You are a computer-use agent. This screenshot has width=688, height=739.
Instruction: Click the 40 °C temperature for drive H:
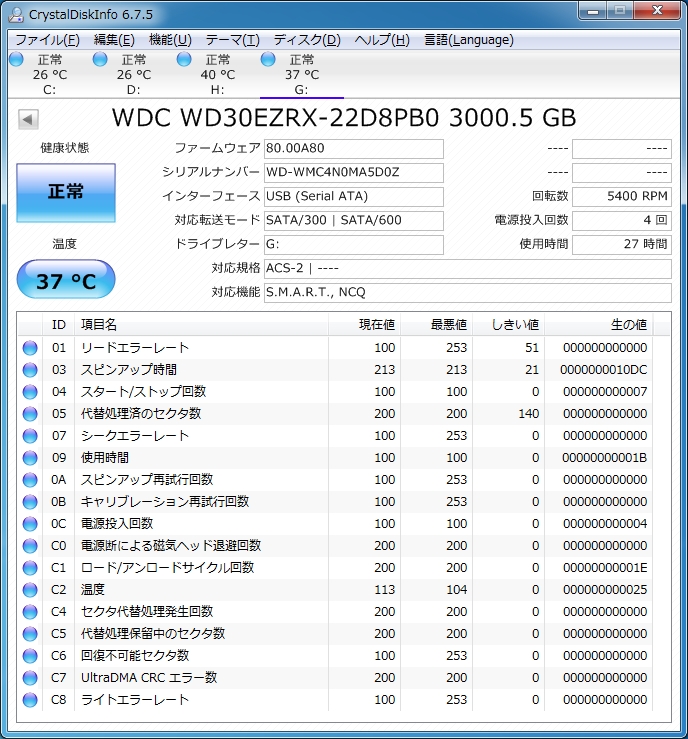pyautogui.click(x=218, y=75)
